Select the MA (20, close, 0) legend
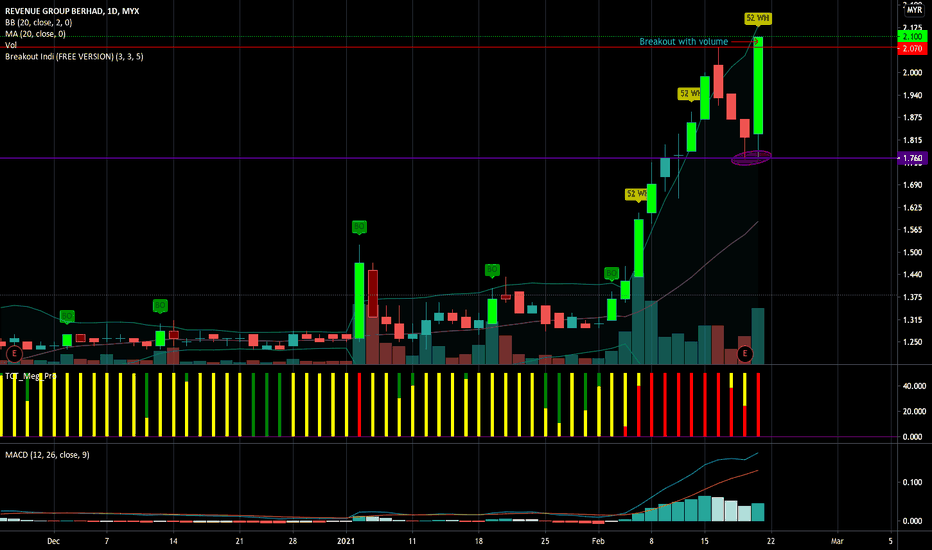Image resolution: width=932 pixels, height=550 pixels. point(35,34)
